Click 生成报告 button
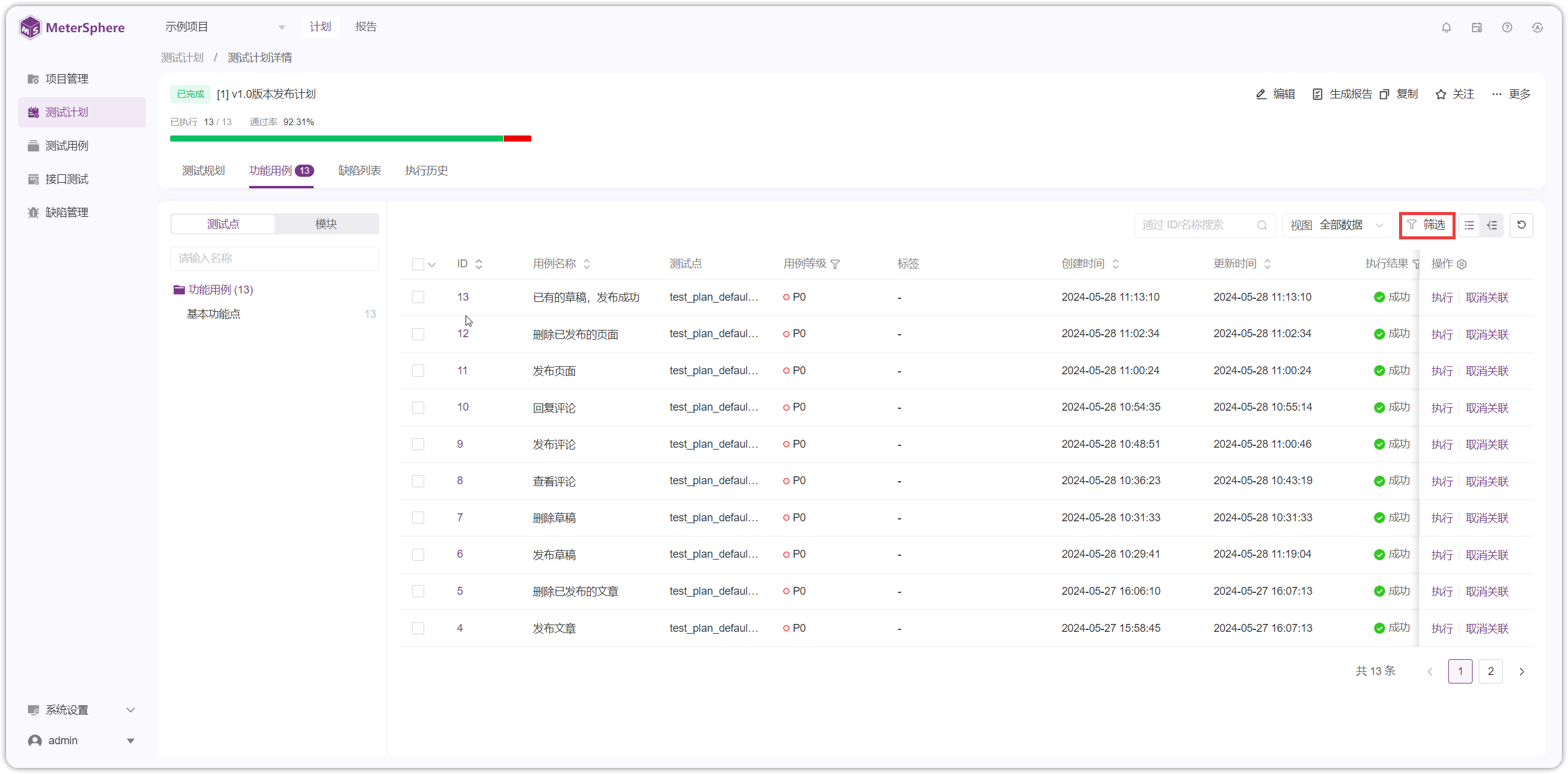 pyautogui.click(x=1341, y=94)
